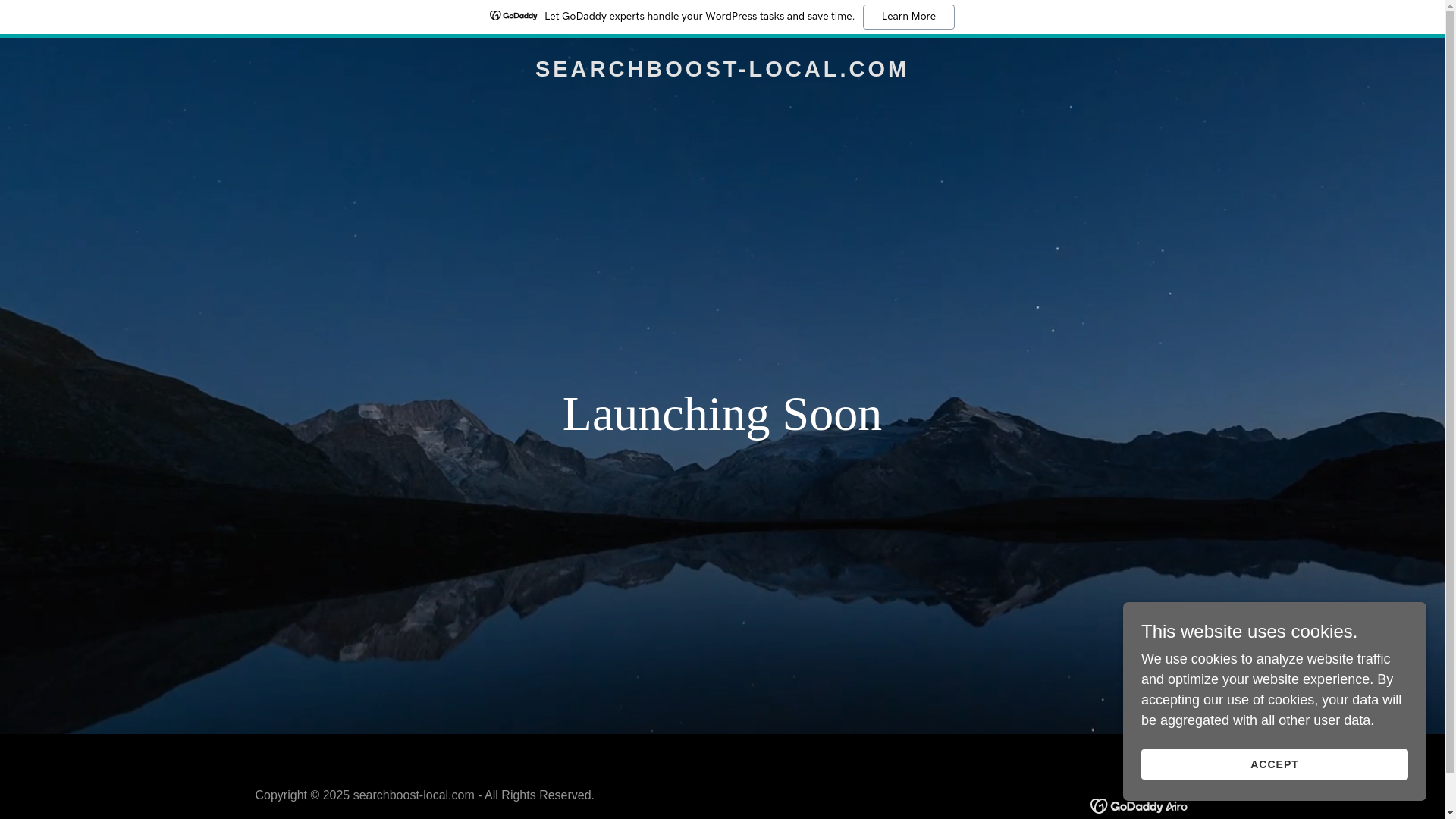Image resolution: width=1456 pixels, height=819 pixels.
Task: Click the GoDaddy Airo logo in footer
Action: coord(1138,806)
